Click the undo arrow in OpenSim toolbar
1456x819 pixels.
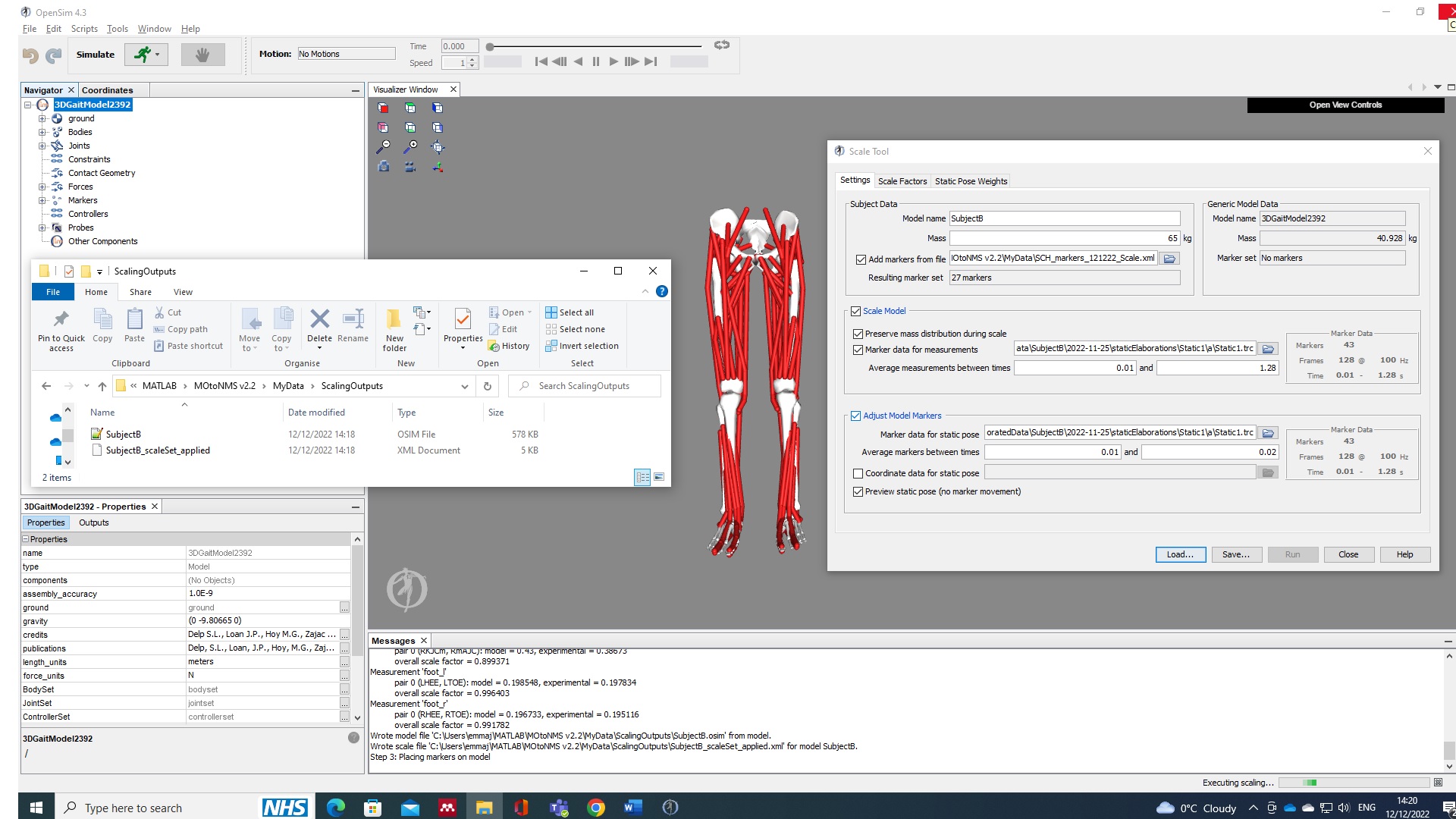pyautogui.click(x=30, y=55)
